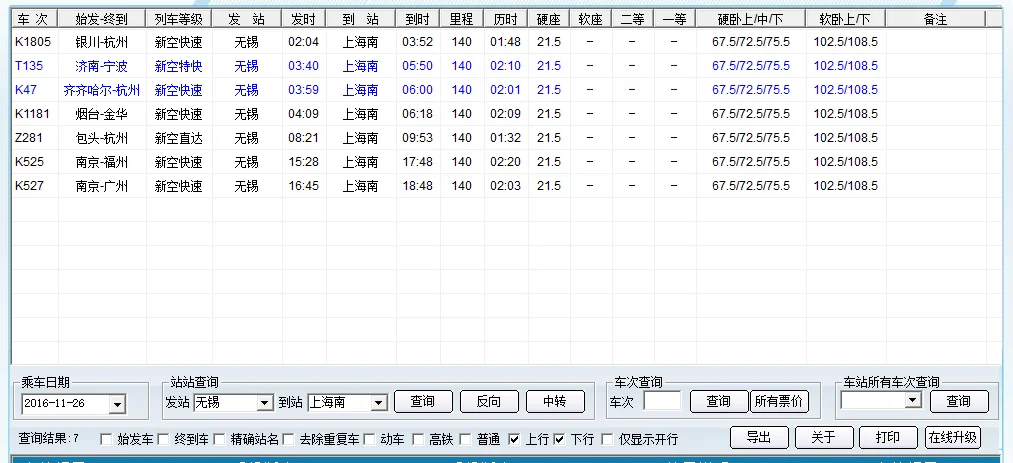Viewport: 1013px width, 463px height.
Task: Click the 一等 column header
Action: click(674, 19)
